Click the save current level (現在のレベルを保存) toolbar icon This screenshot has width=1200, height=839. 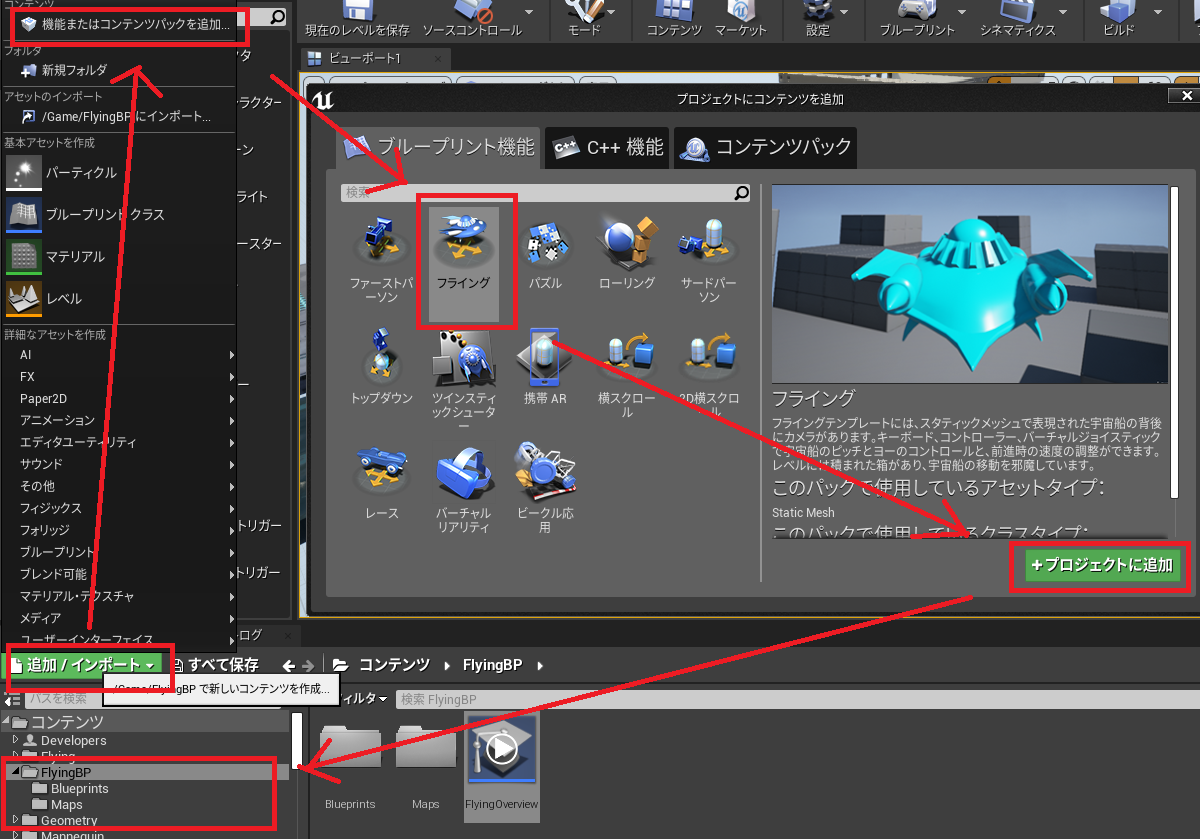(x=359, y=10)
